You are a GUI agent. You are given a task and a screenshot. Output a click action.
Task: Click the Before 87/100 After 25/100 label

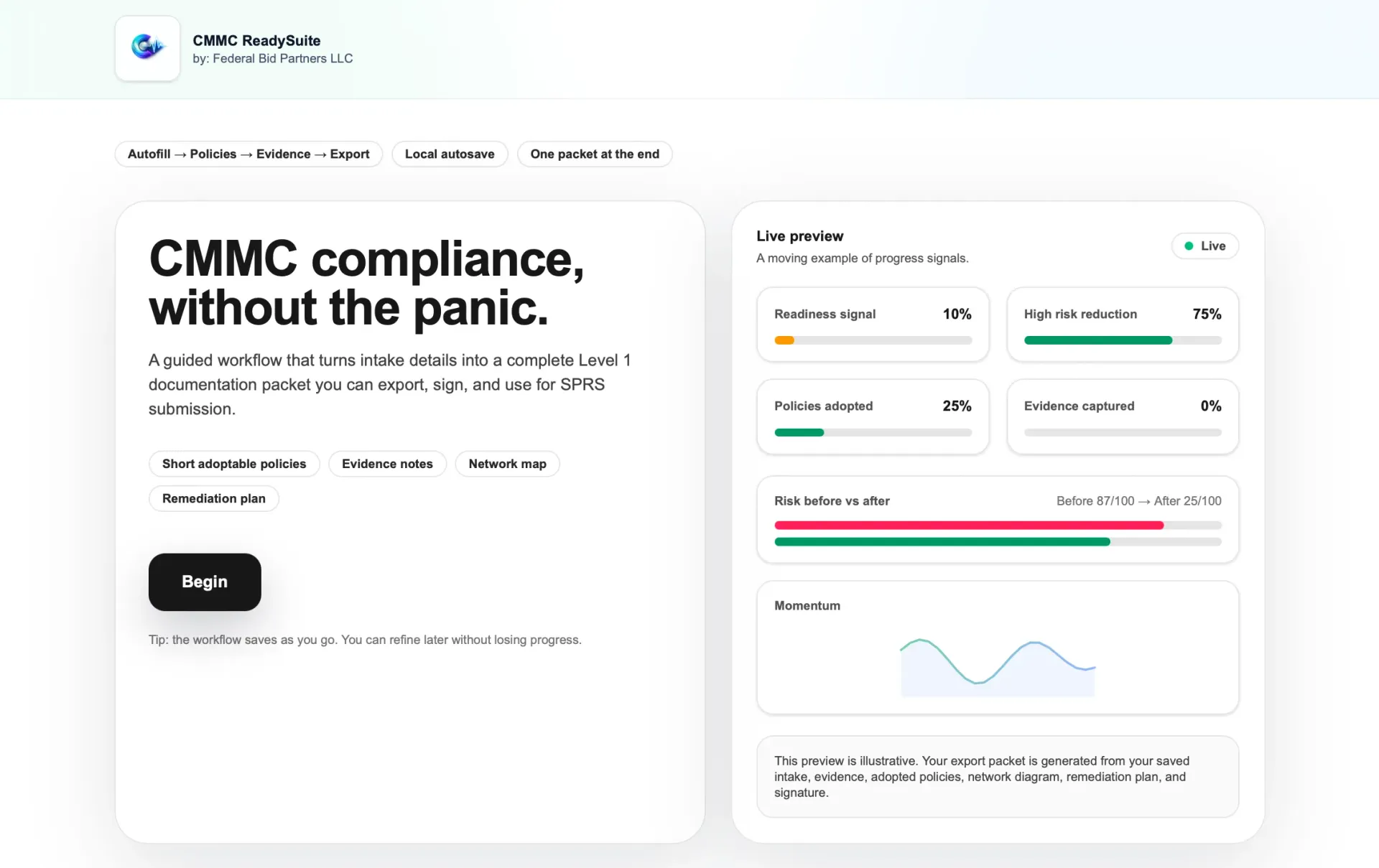pyautogui.click(x=1139, y=500)
